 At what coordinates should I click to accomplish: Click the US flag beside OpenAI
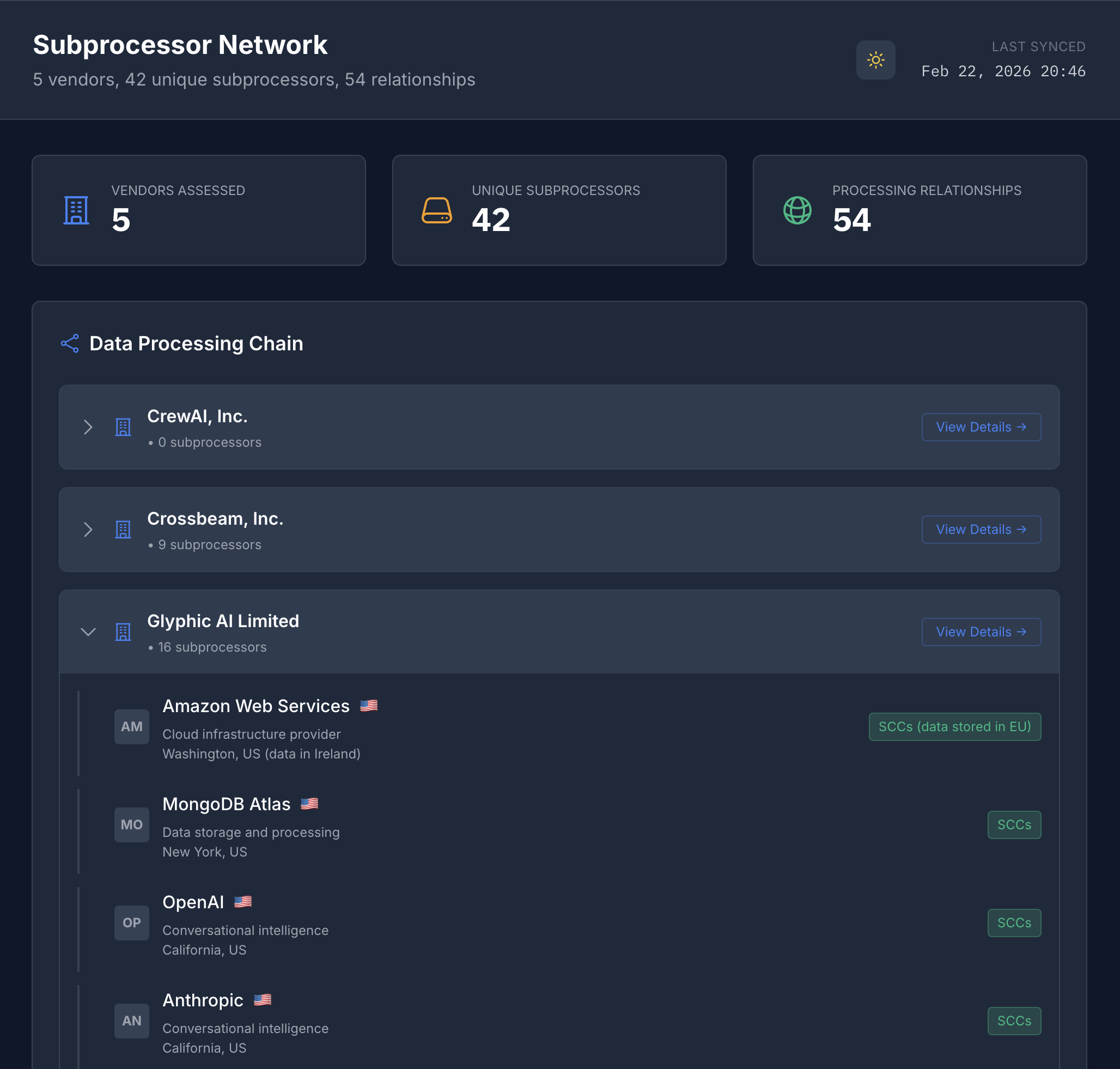[x=243, y=902]
